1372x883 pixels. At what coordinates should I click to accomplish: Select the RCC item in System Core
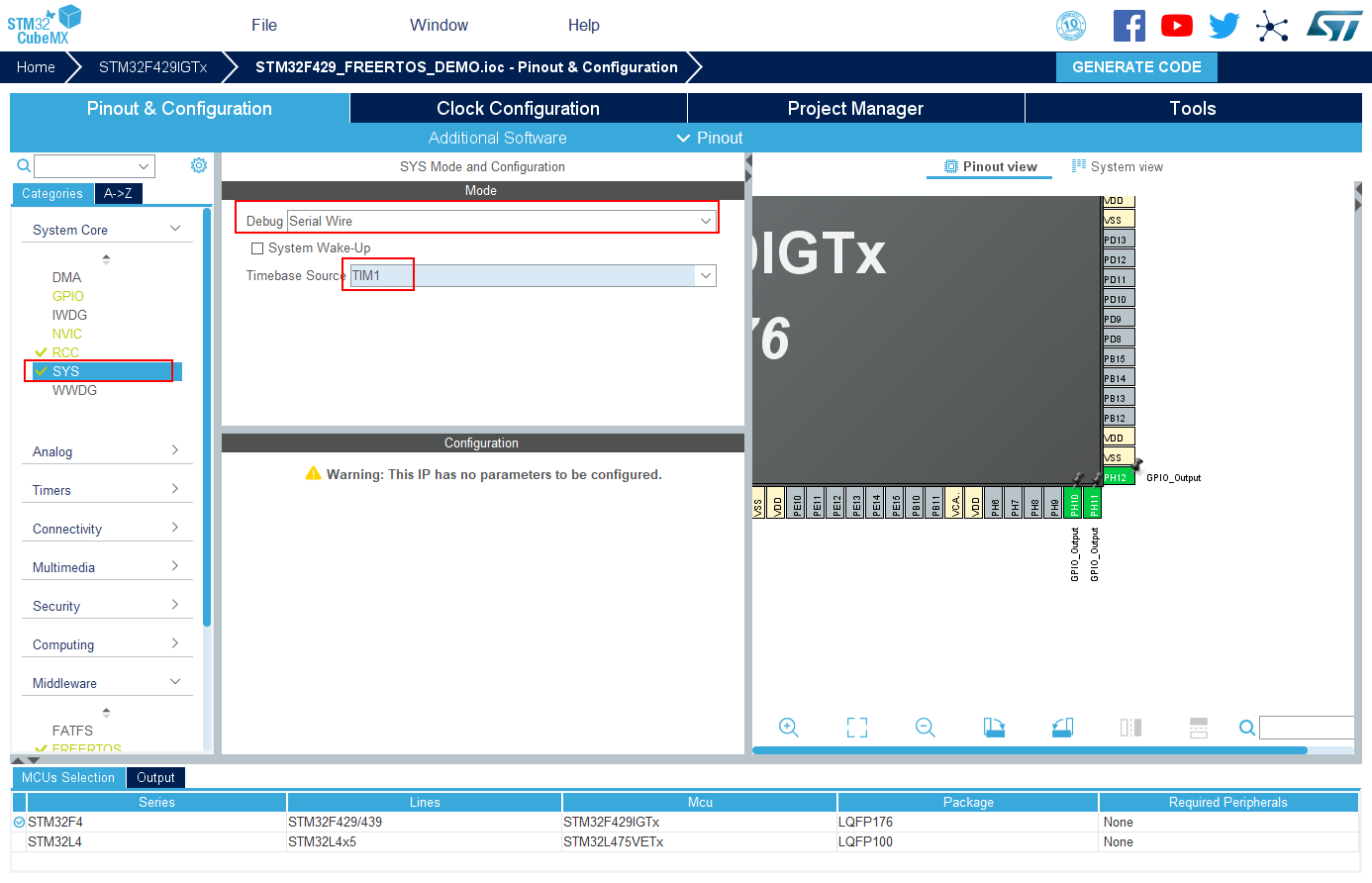tap(65, 352)
